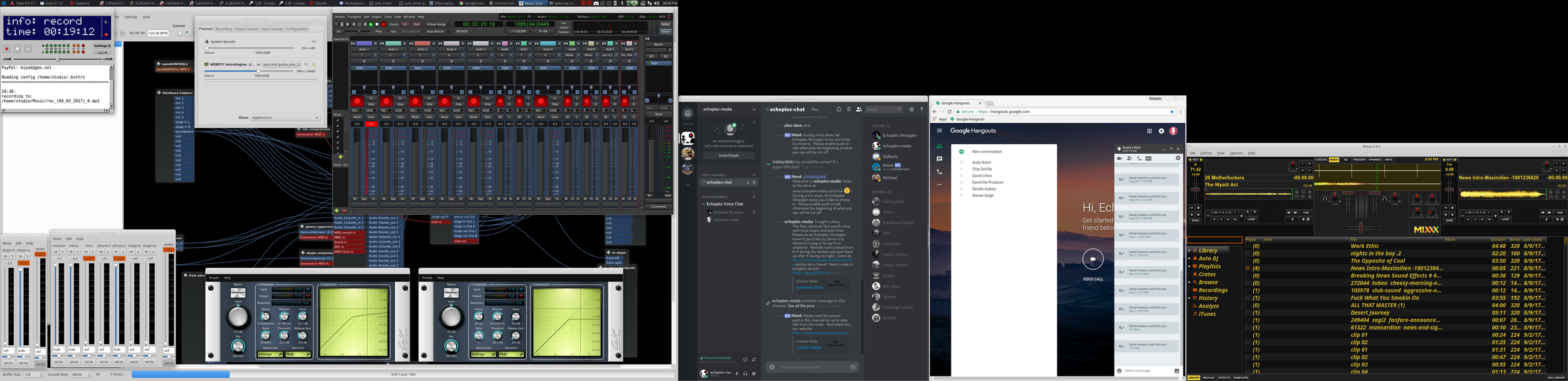Open emoji picker in Discord message box
This screenshot has height=381, width=1568.
[852, 367]
